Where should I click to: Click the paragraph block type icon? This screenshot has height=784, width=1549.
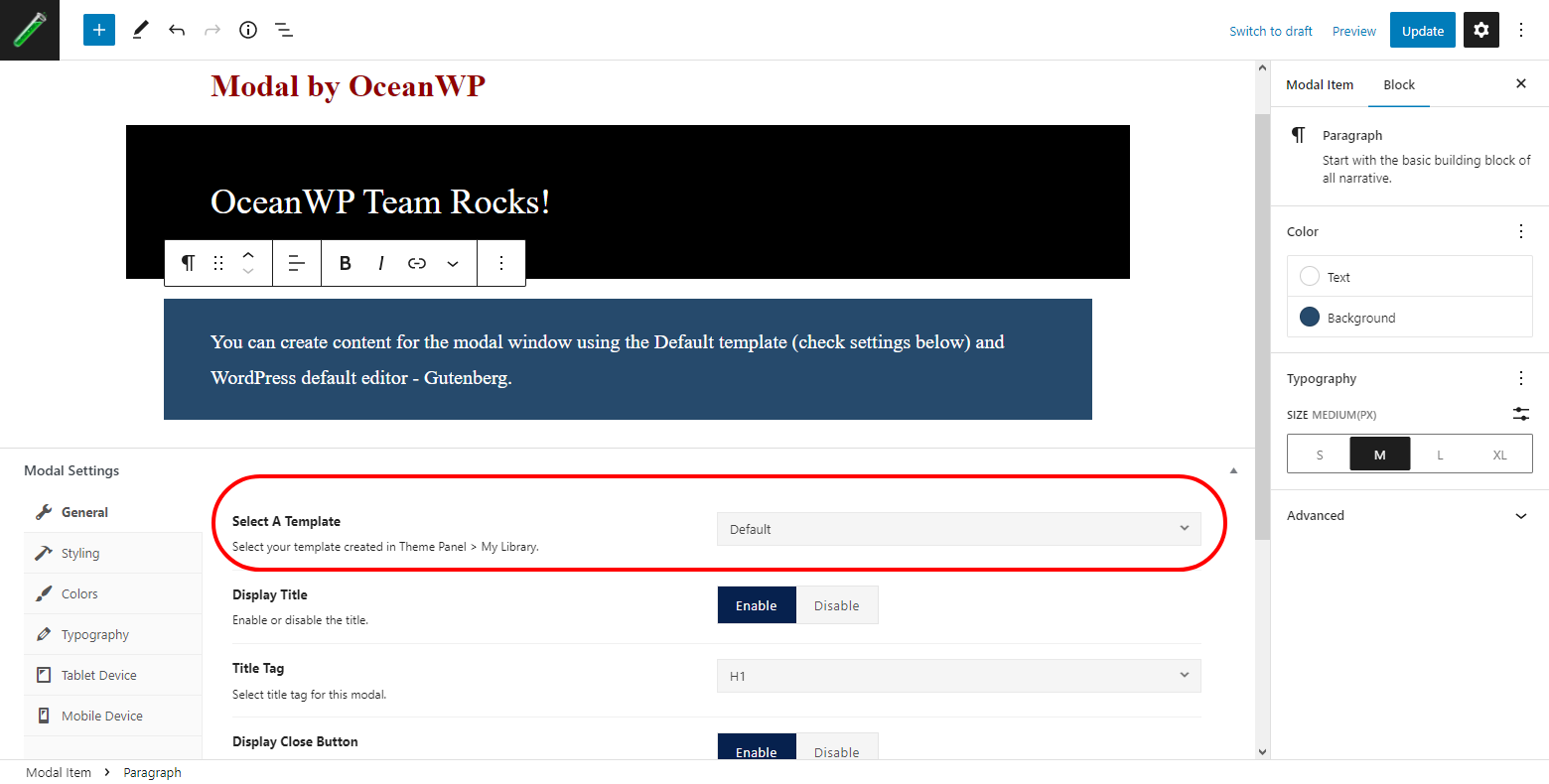(x=188, y=263)
